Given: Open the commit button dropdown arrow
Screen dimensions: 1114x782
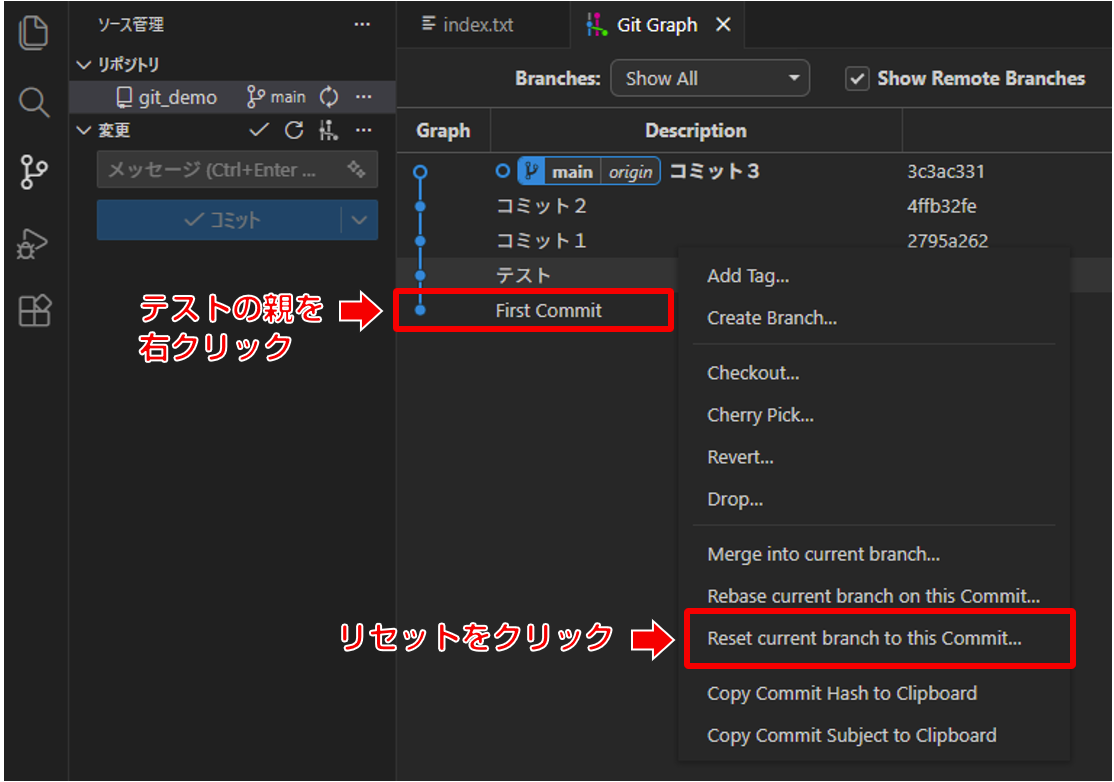Looking at the screenshot, I should coord(359,220).
